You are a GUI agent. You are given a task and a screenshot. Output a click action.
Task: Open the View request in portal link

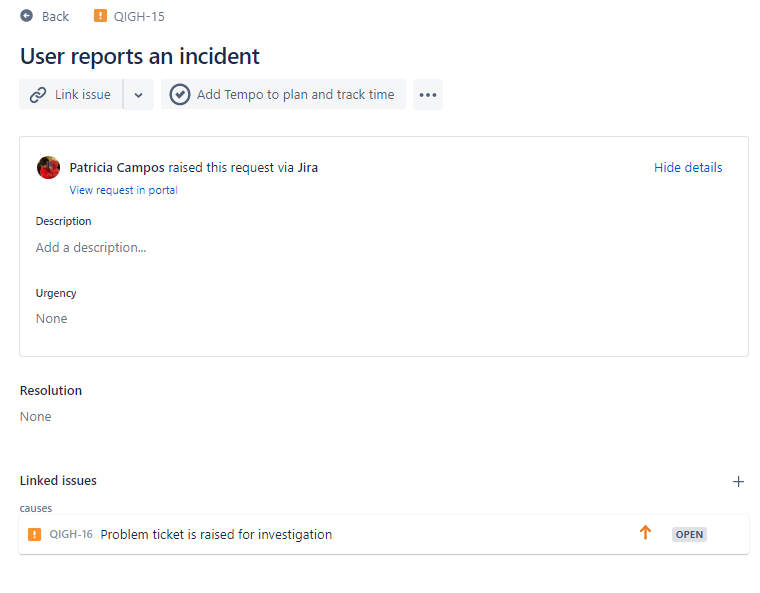tap(124, 190)
